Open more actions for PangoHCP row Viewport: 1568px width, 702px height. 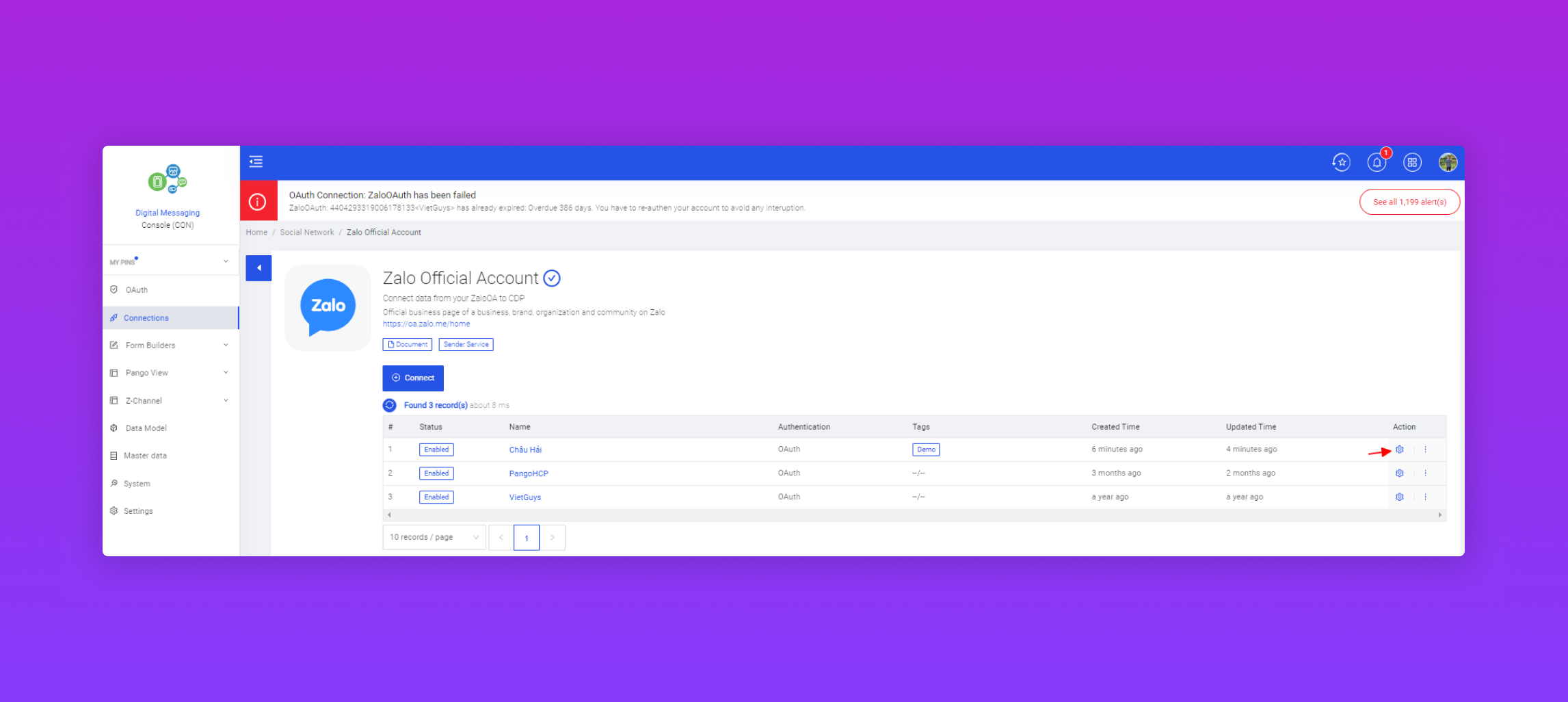[1425, 473]
